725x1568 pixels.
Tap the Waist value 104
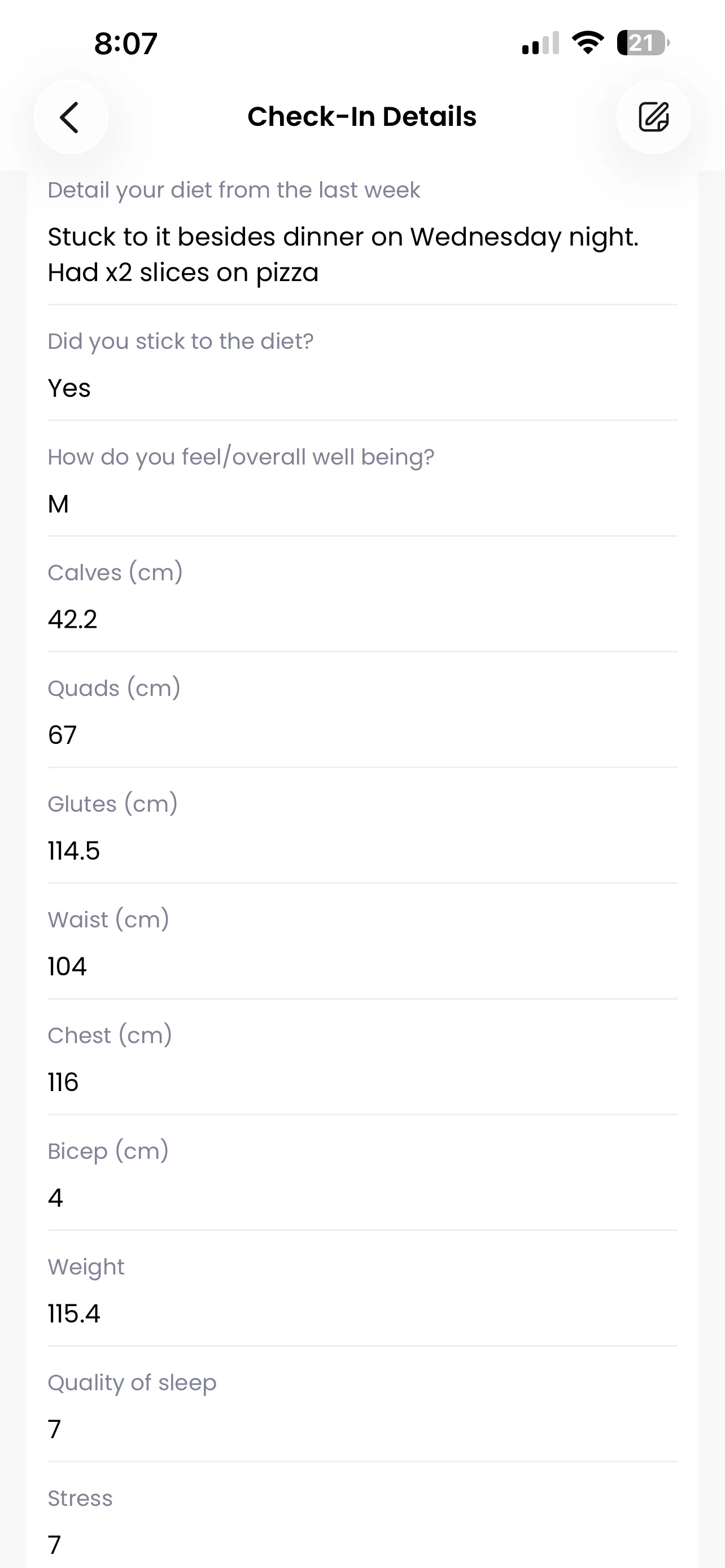[67, 967]
